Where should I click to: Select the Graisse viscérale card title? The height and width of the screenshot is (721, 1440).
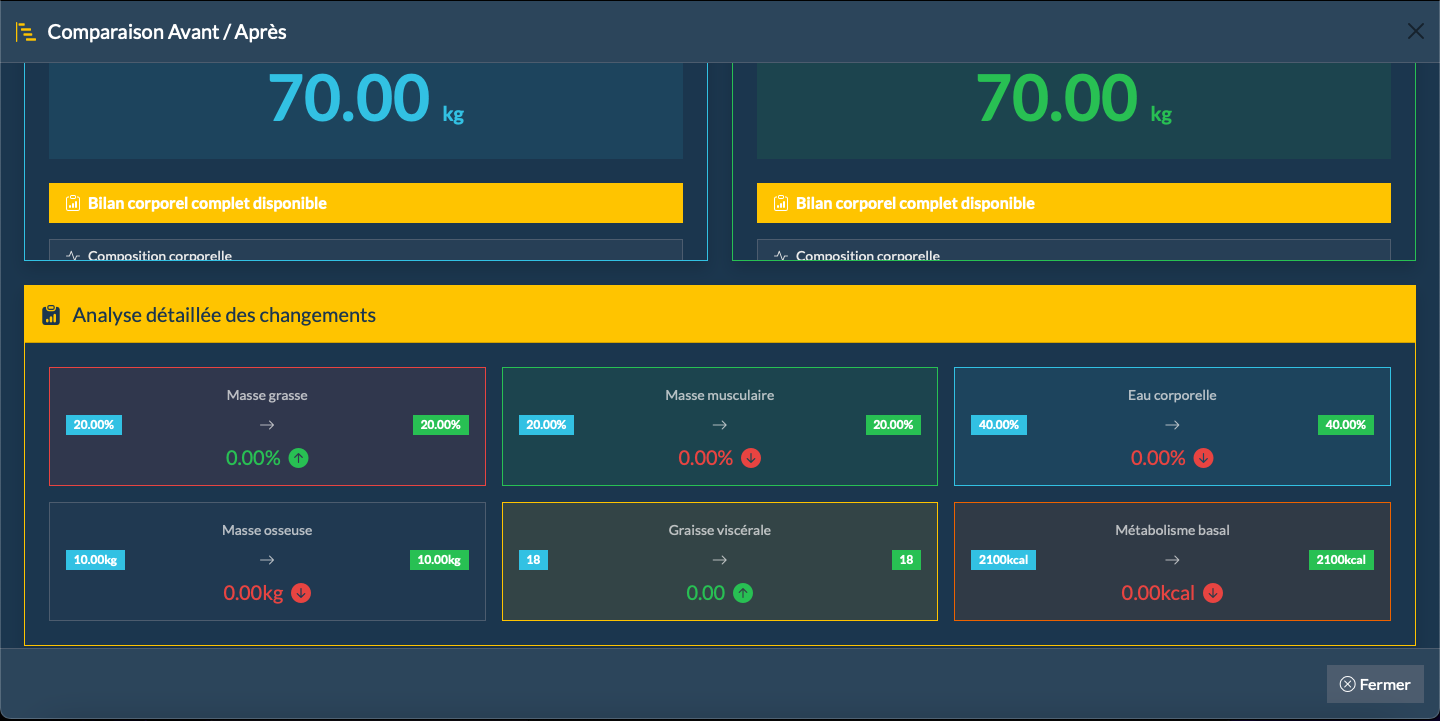tap(719, 530)
